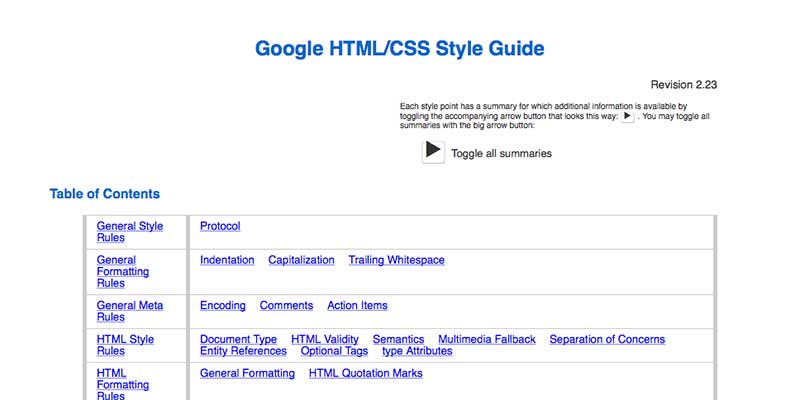Open the General Style Rules link
Screen dimensions: 800x400
[x=130, y=232]
